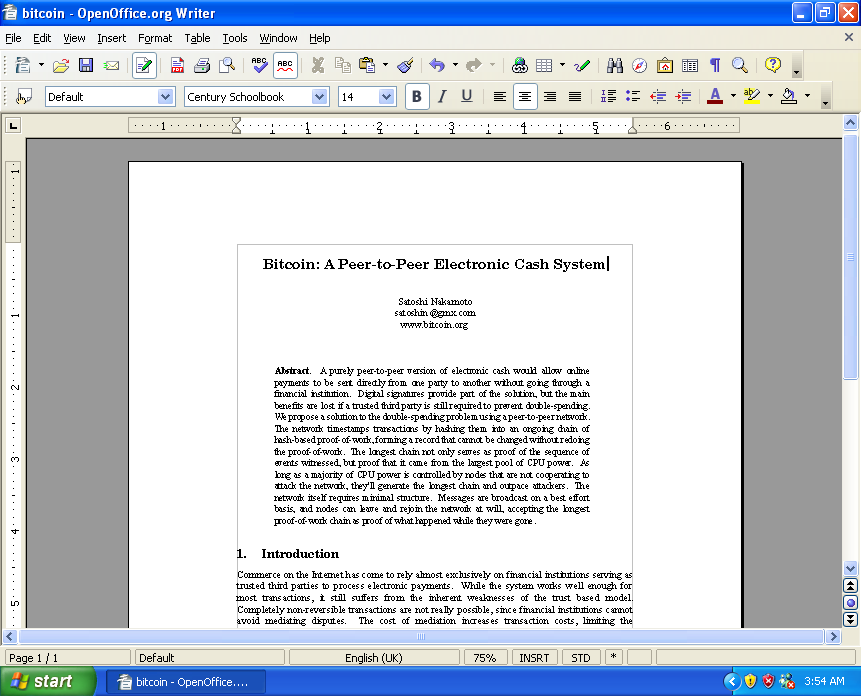861x696 pixels.
Task: Align text right
Action: click(x=550, y=97)
